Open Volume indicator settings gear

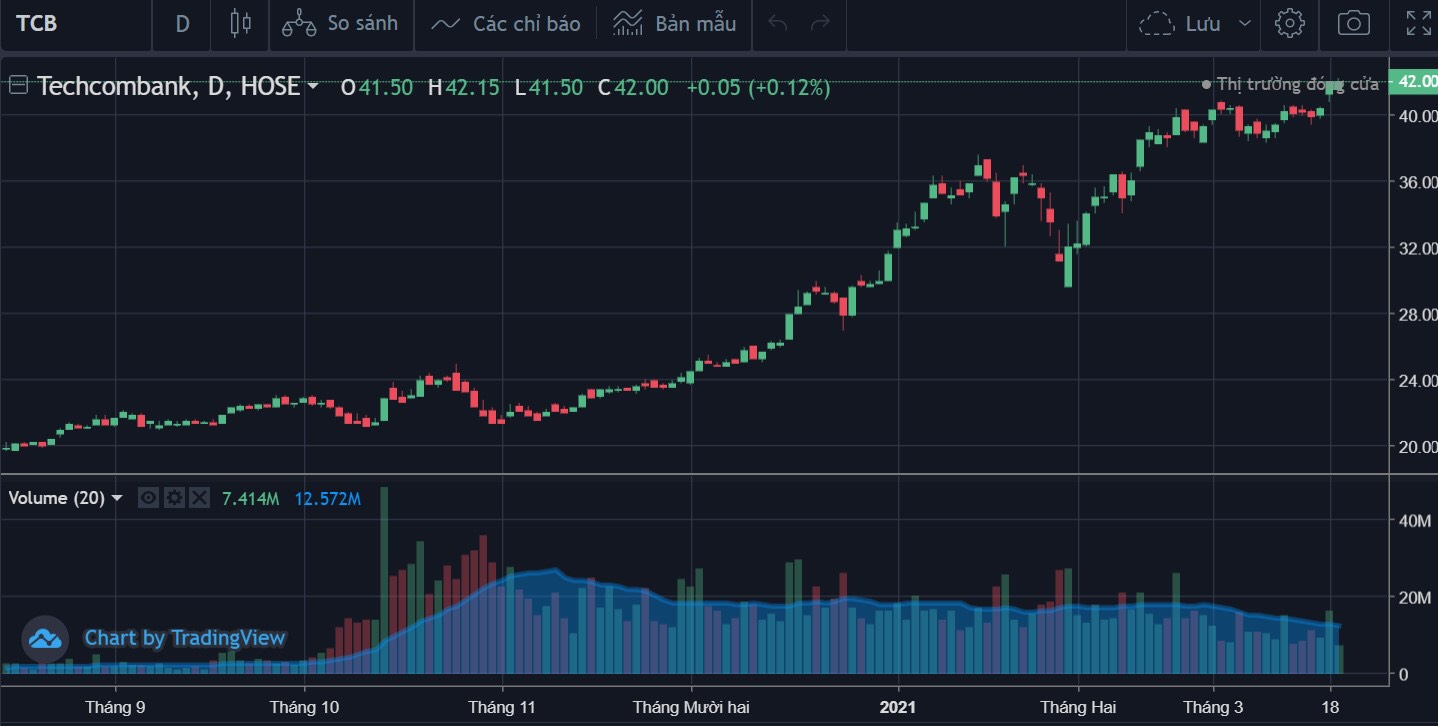[174, 498]
